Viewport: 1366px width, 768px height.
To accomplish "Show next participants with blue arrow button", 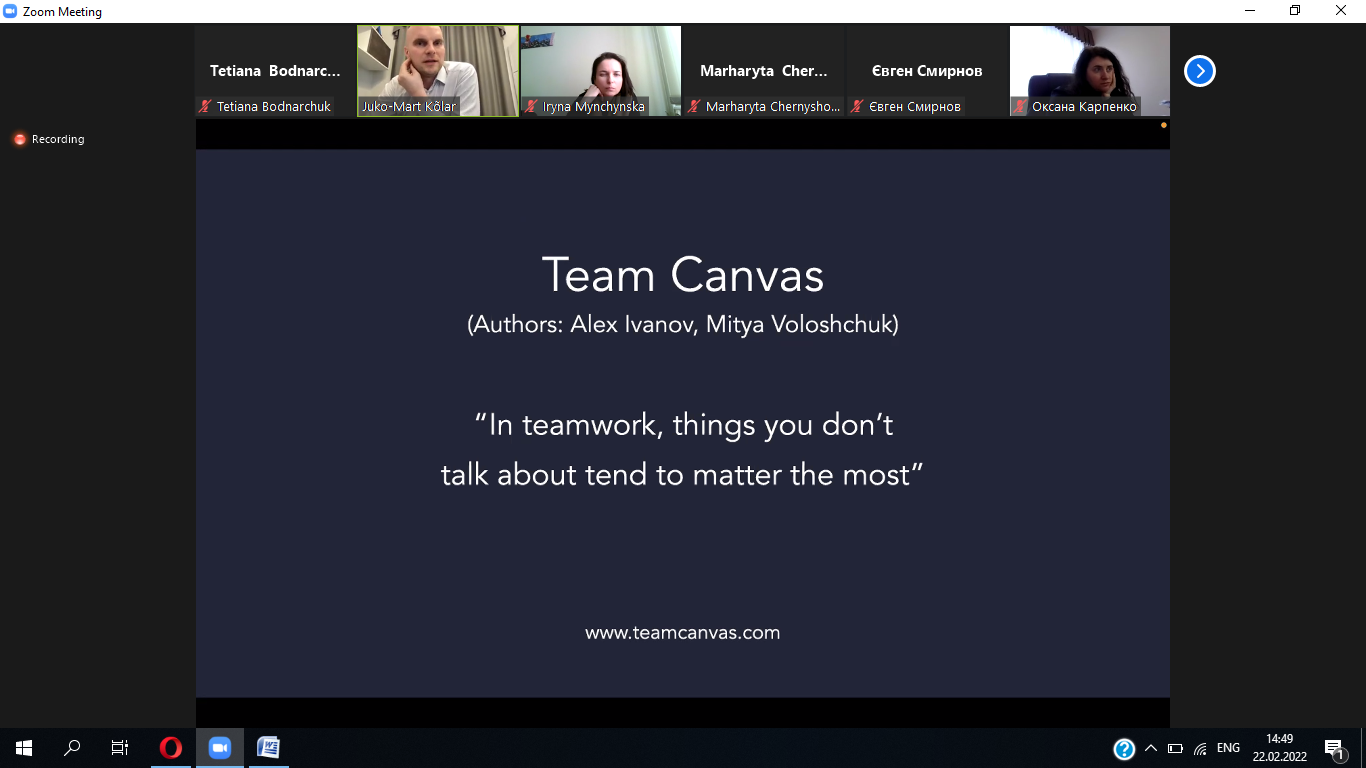I will click(x=1199, y=71).
